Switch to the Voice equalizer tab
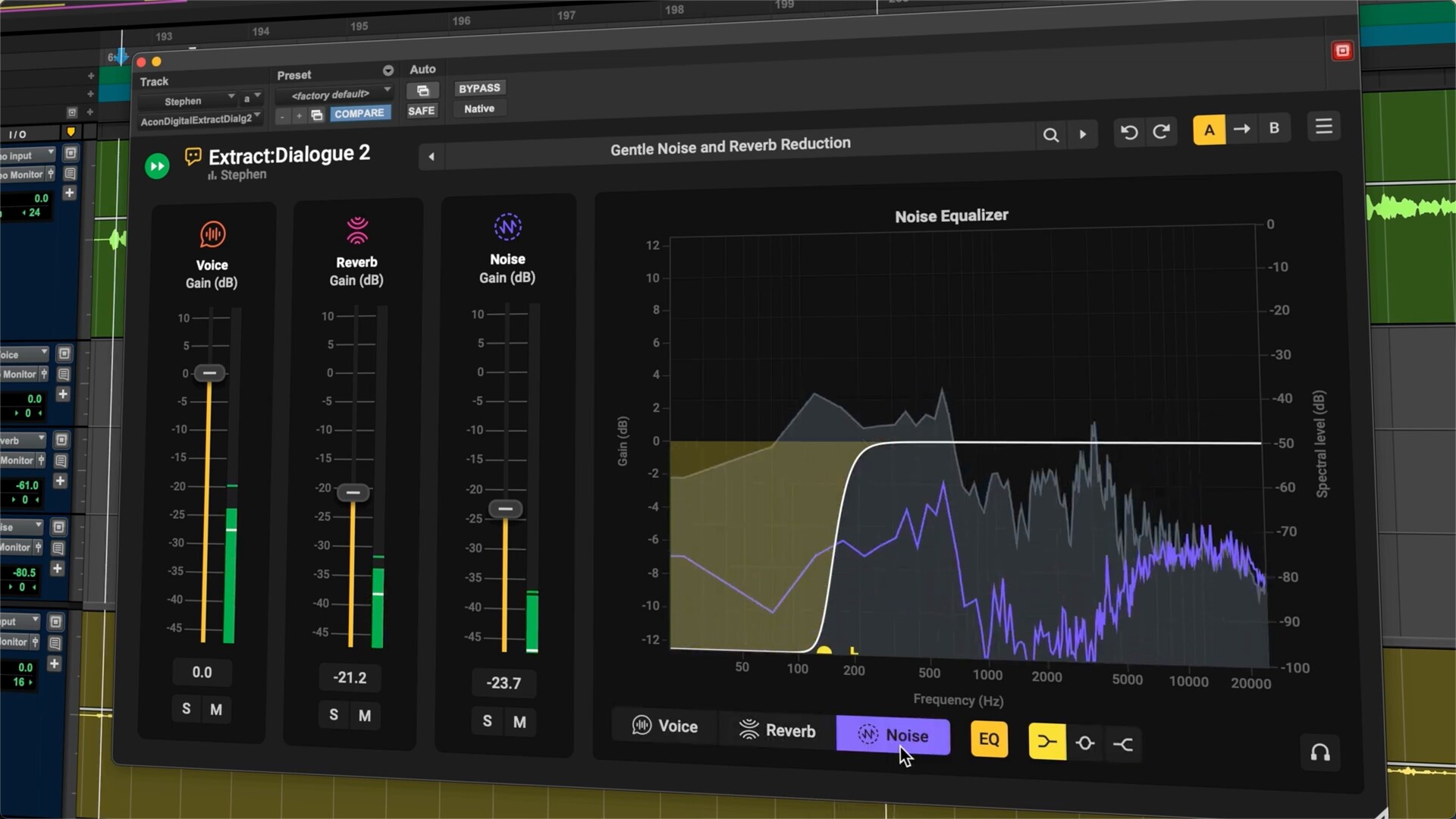This screenshot has height=819, width=1456. pyautogui.click(x=665, y=726)
